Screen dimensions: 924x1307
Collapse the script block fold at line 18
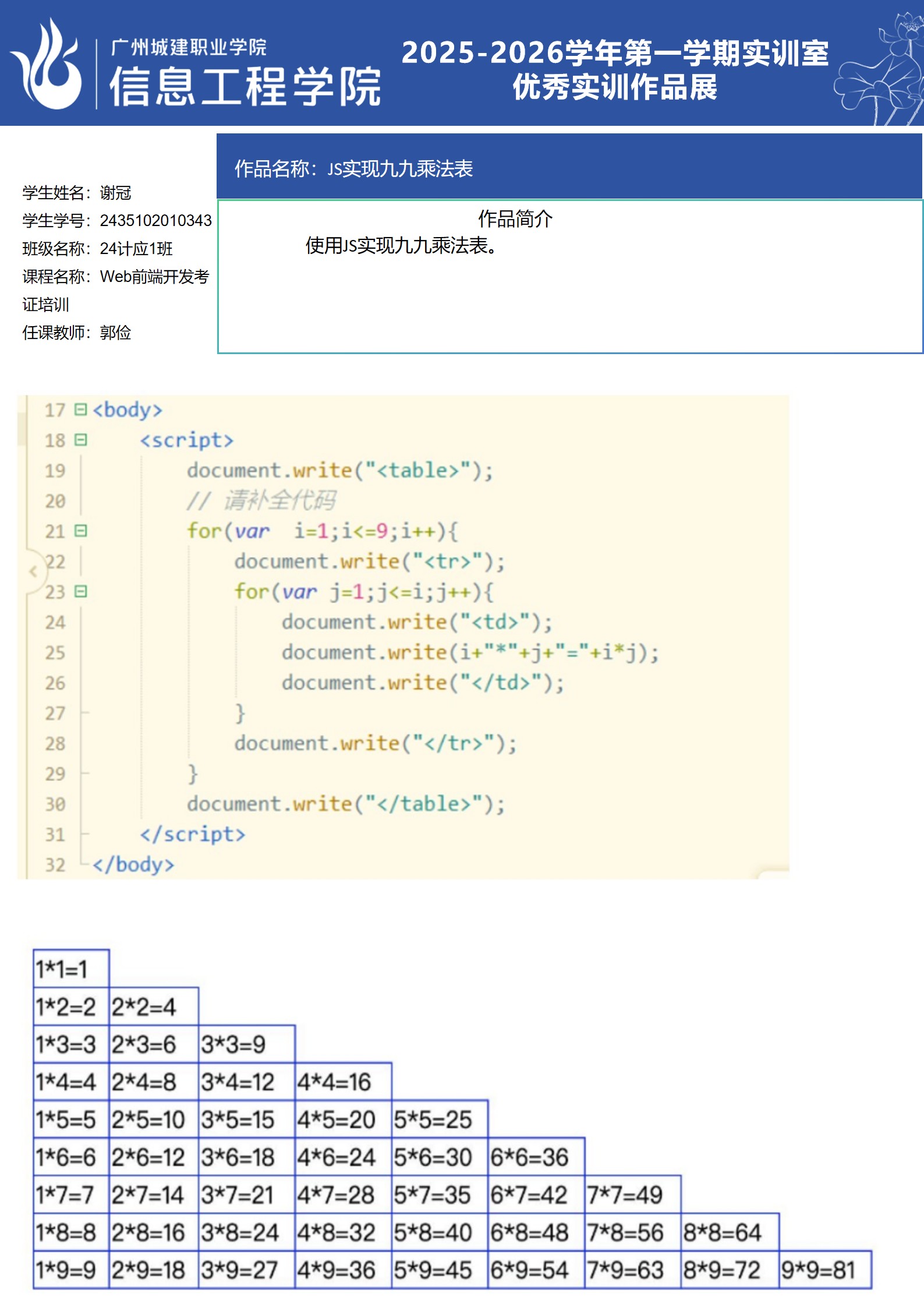pos(81,440)
